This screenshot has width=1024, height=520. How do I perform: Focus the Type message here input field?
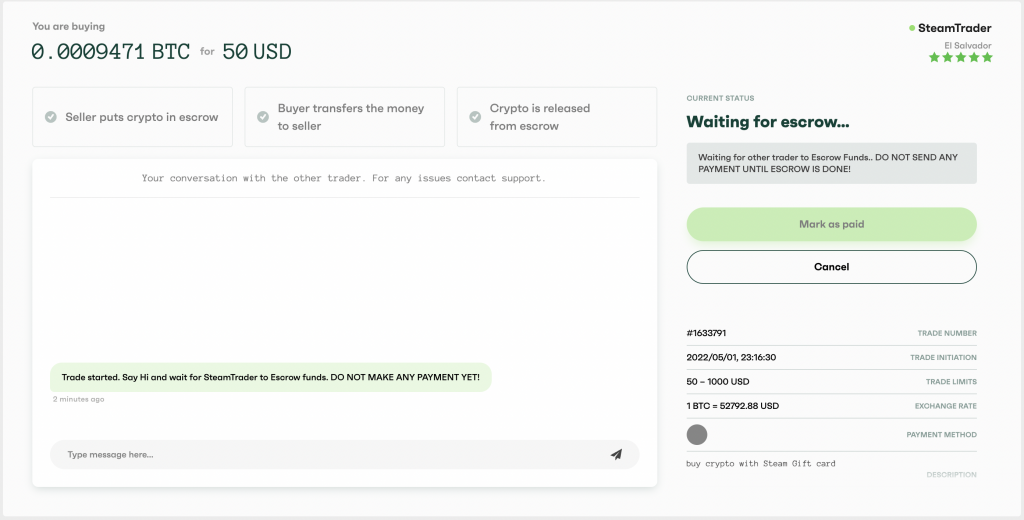pos(330,454)
